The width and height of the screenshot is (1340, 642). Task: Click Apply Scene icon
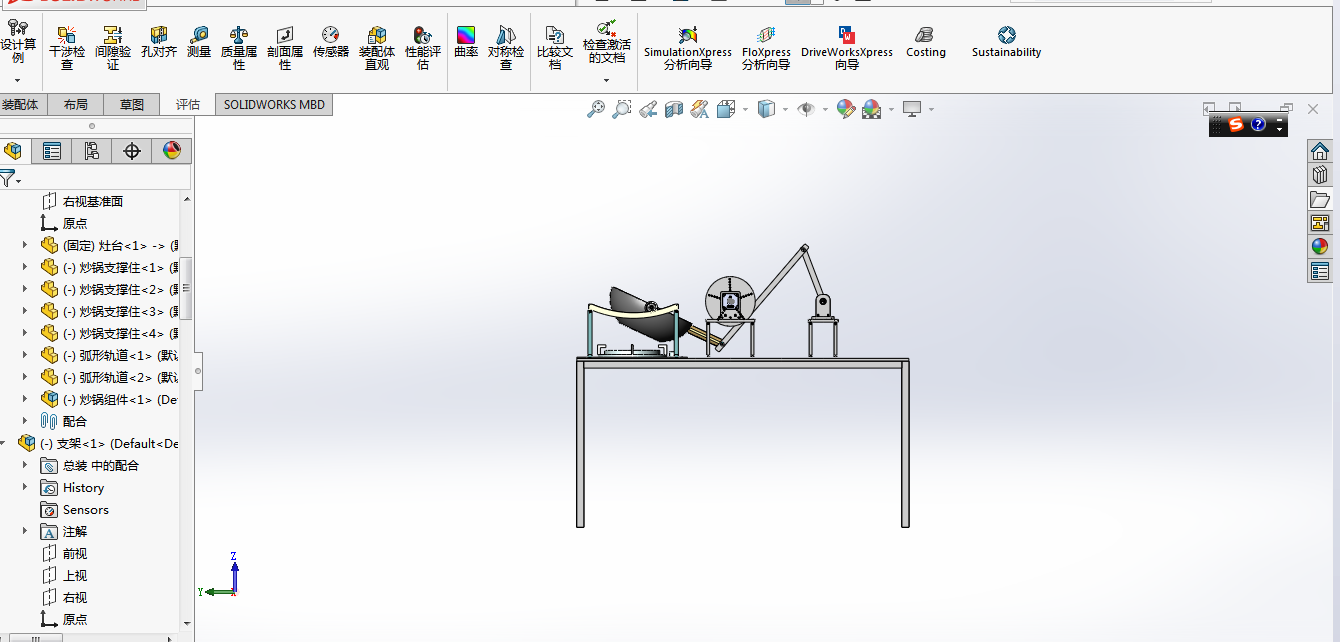(x=872, y=109)
